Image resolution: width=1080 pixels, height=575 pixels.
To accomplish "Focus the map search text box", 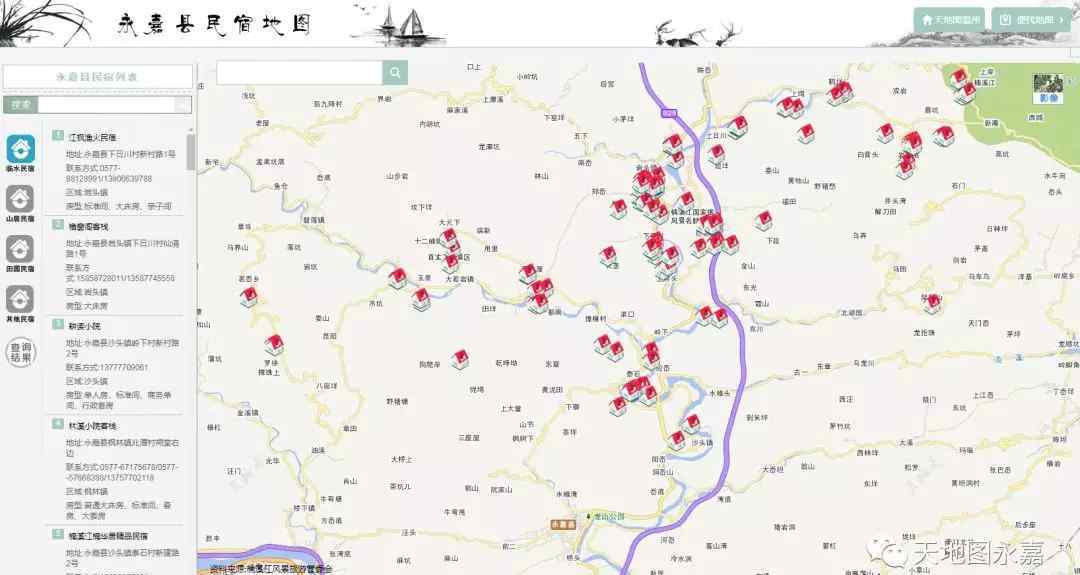I will [299, 73].
